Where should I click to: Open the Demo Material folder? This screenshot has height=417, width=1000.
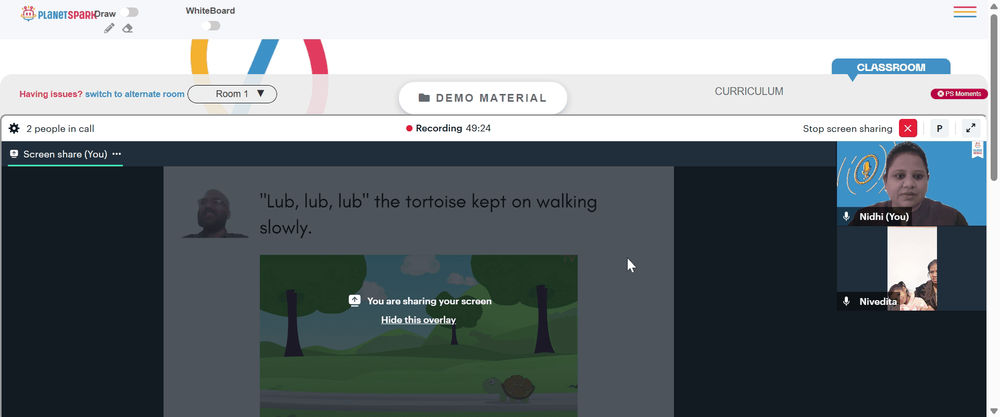point(483,98)
